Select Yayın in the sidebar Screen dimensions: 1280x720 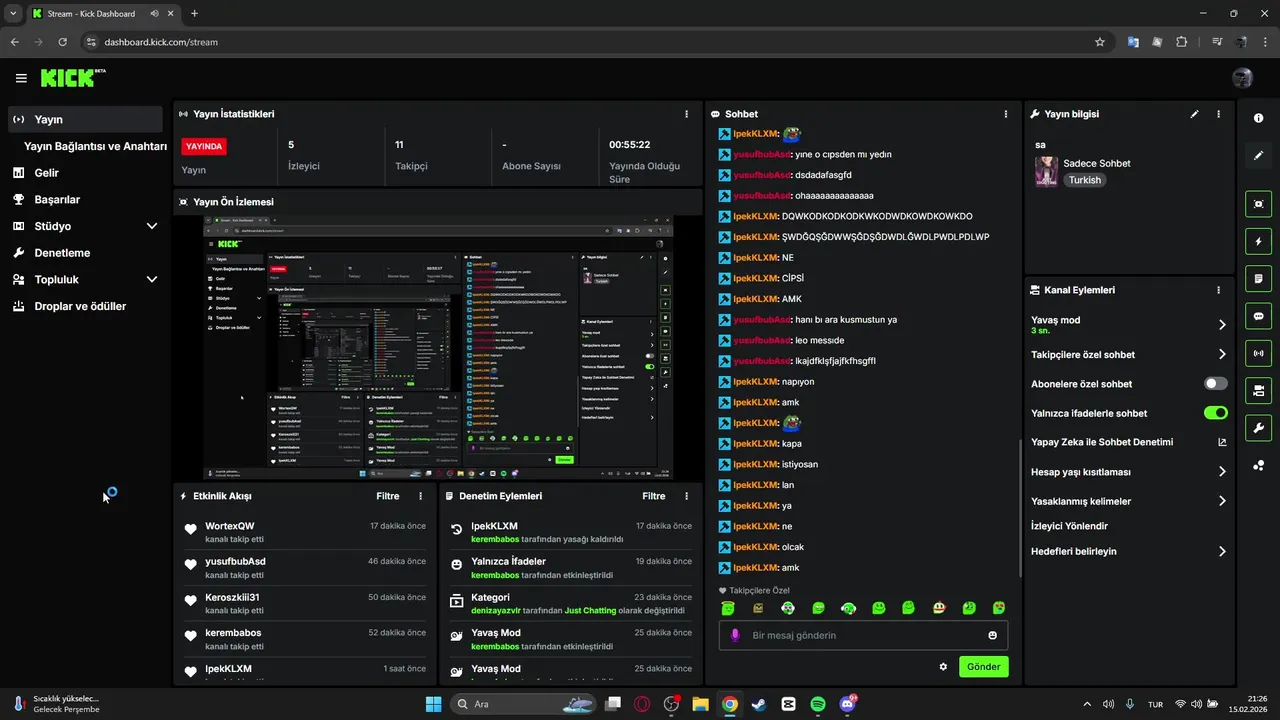[x=85, y=119]
